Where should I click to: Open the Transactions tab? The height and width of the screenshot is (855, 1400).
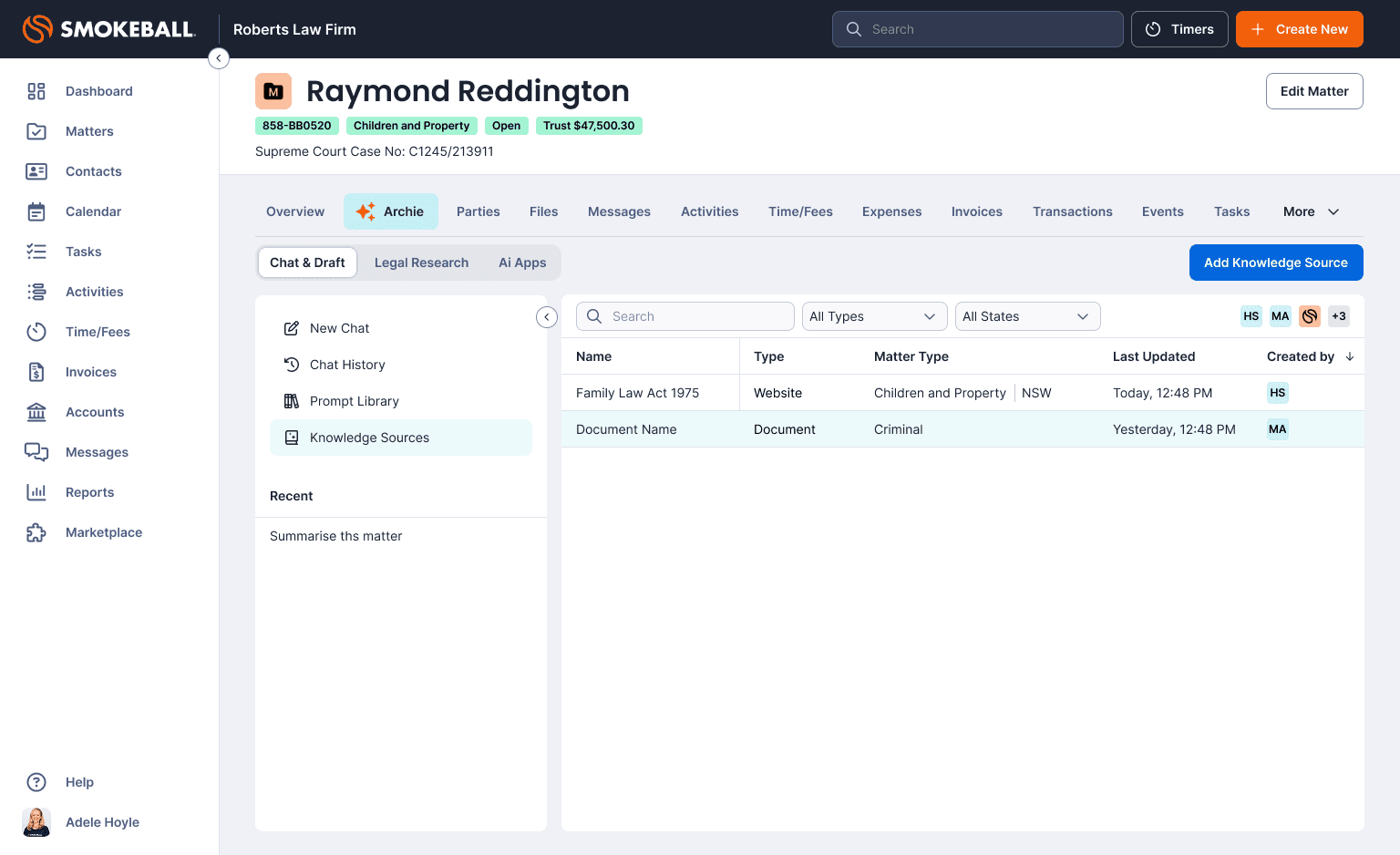[x=1073, y=211]
